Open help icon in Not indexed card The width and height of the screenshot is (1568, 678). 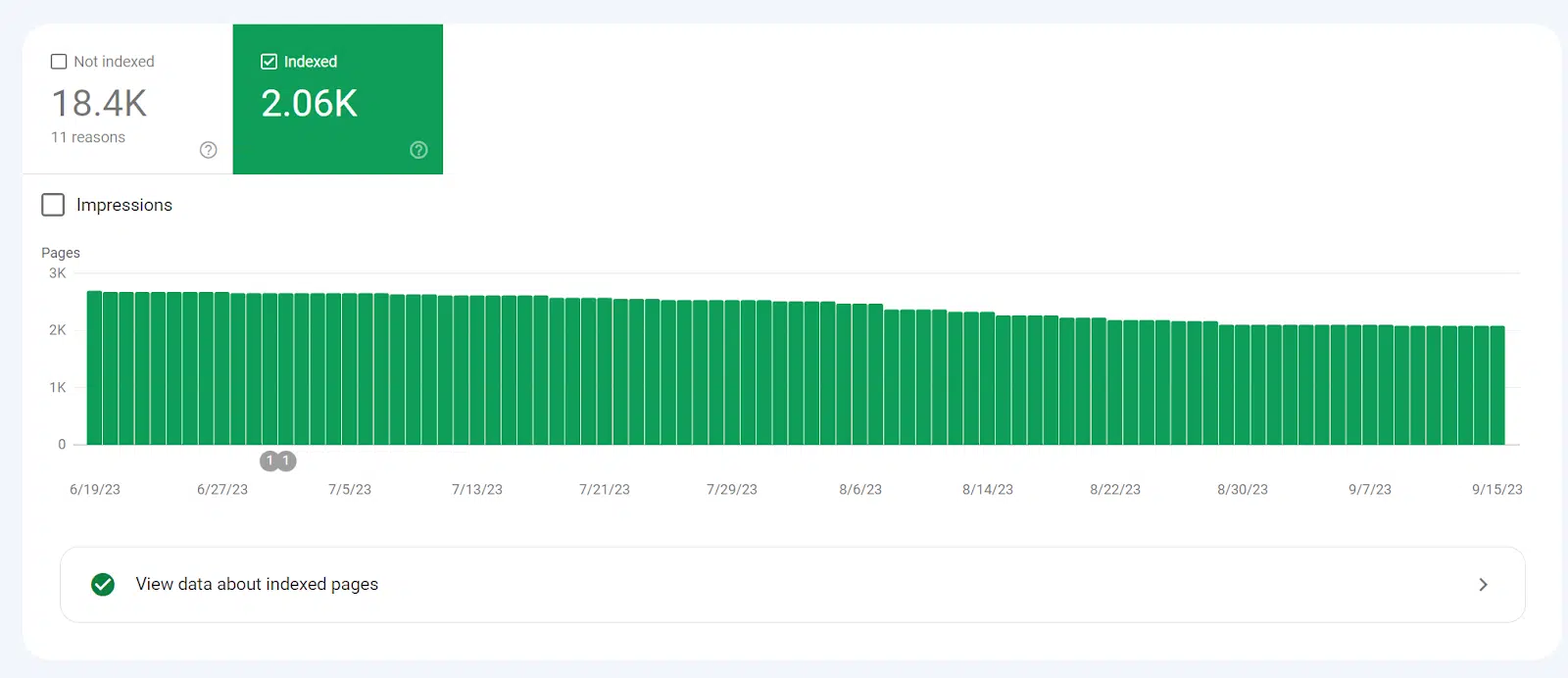(208, 150)
